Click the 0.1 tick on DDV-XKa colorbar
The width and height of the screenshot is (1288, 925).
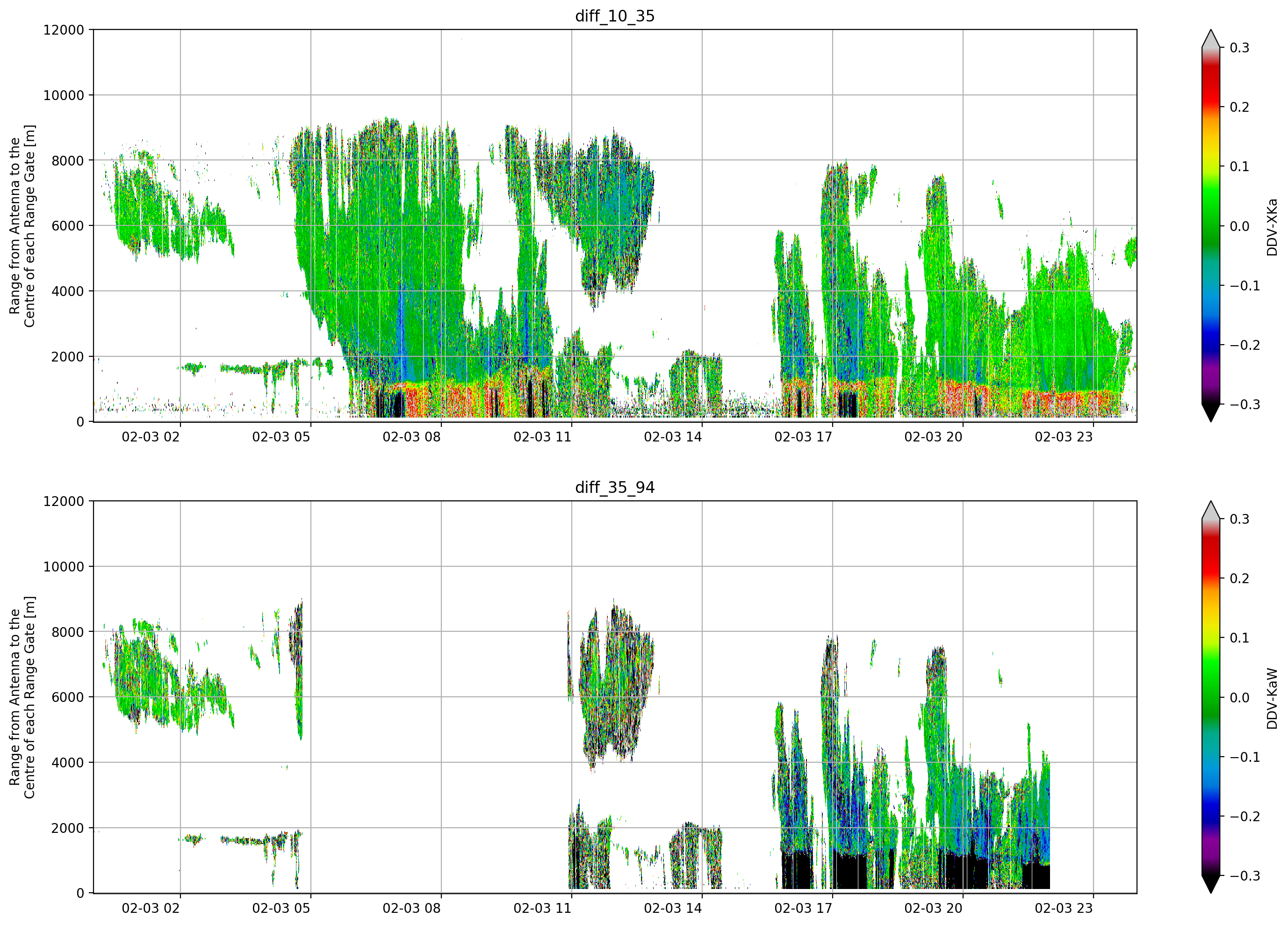(x=1240, y=166)
